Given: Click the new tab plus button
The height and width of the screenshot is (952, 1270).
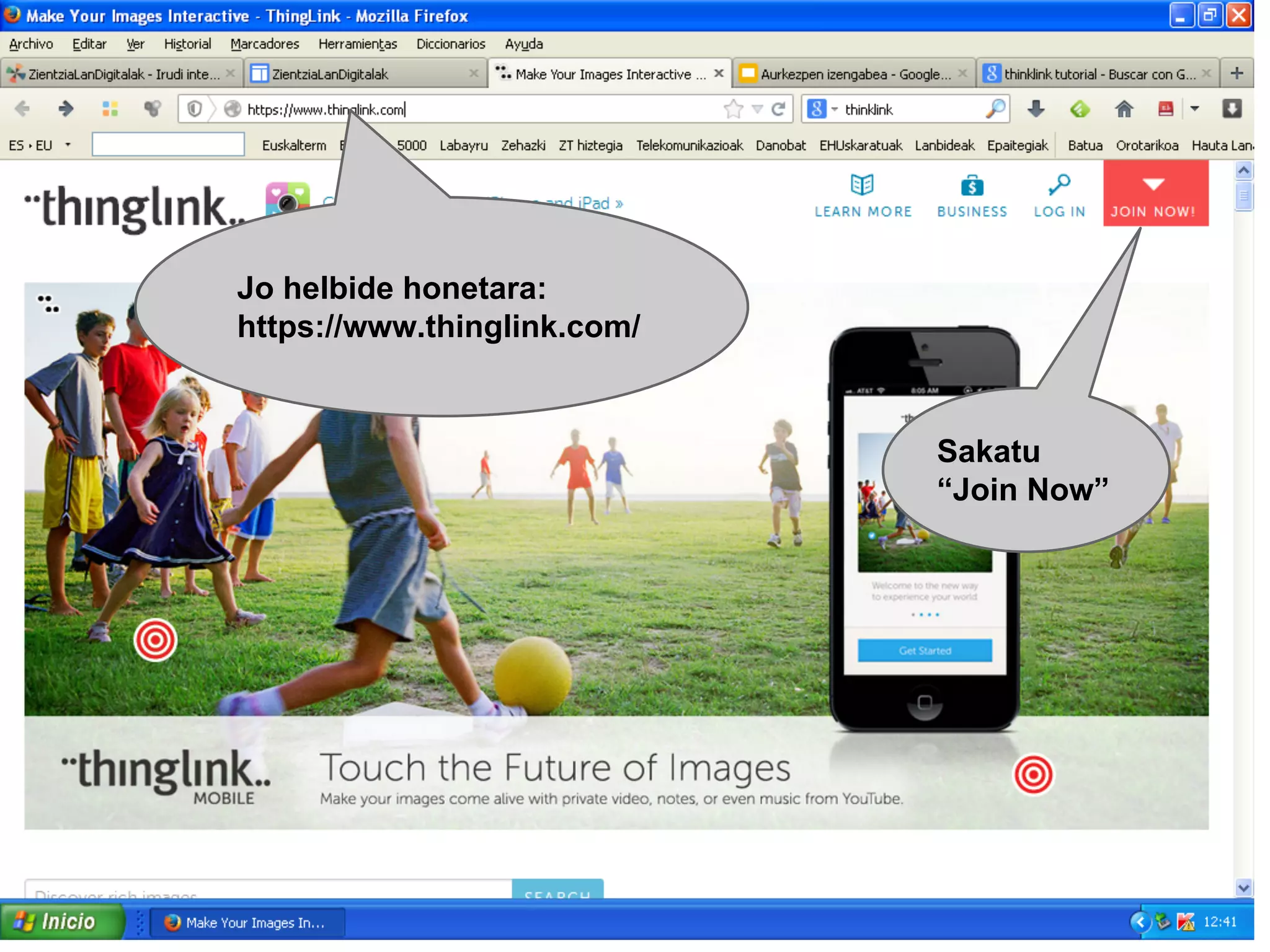Looking at the screenshot, I should 1237,74.
